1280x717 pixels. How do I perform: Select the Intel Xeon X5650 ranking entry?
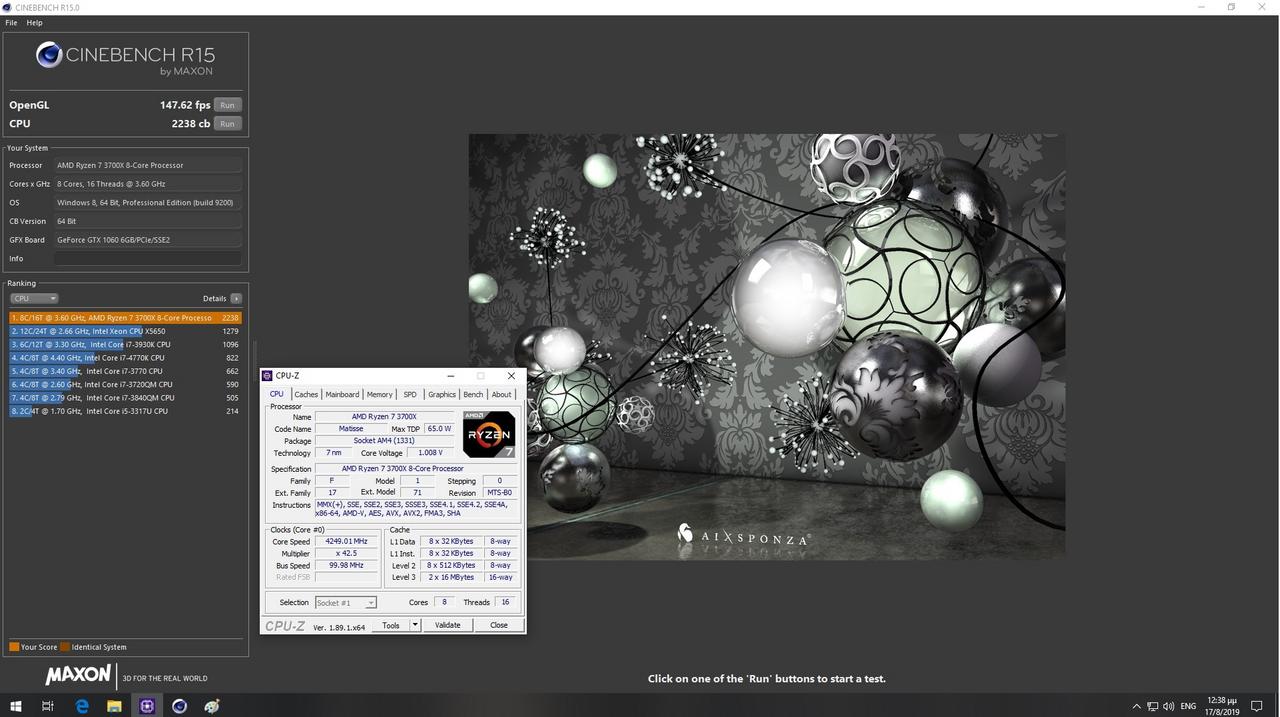(x=125, y=331)
